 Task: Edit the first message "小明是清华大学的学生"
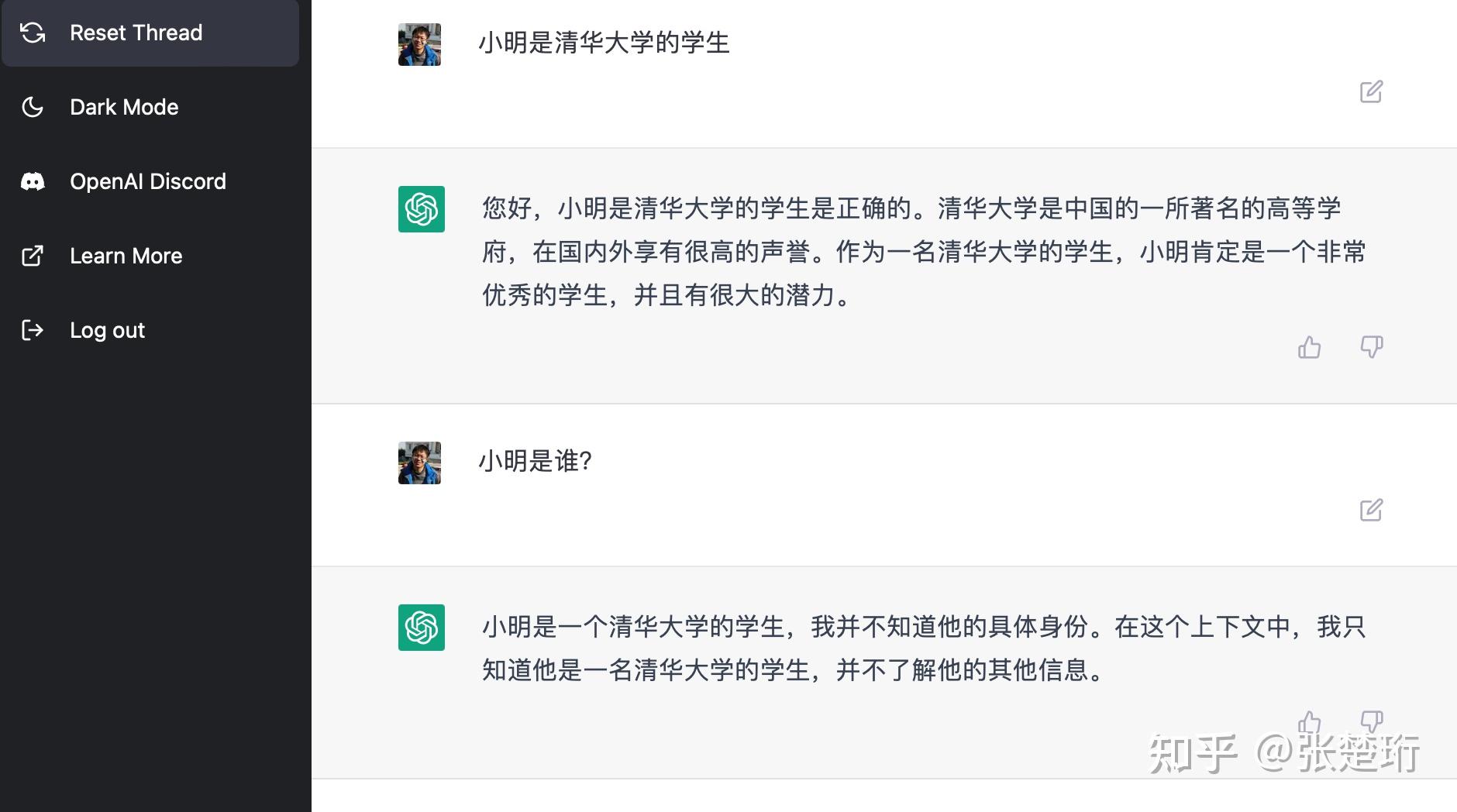point(1371,91)
